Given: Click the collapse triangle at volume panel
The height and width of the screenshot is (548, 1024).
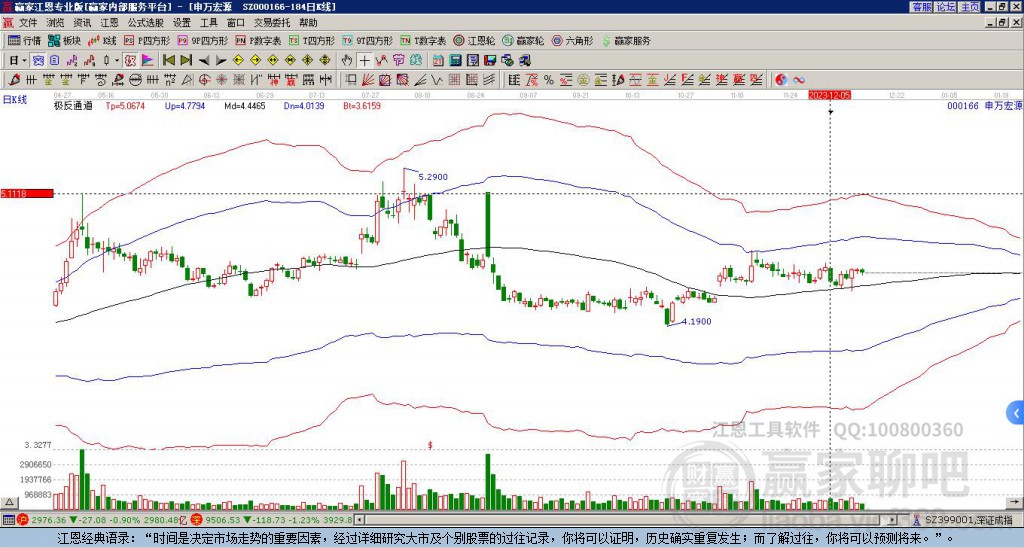Looking at the screenshot, I should coord(8,502).
